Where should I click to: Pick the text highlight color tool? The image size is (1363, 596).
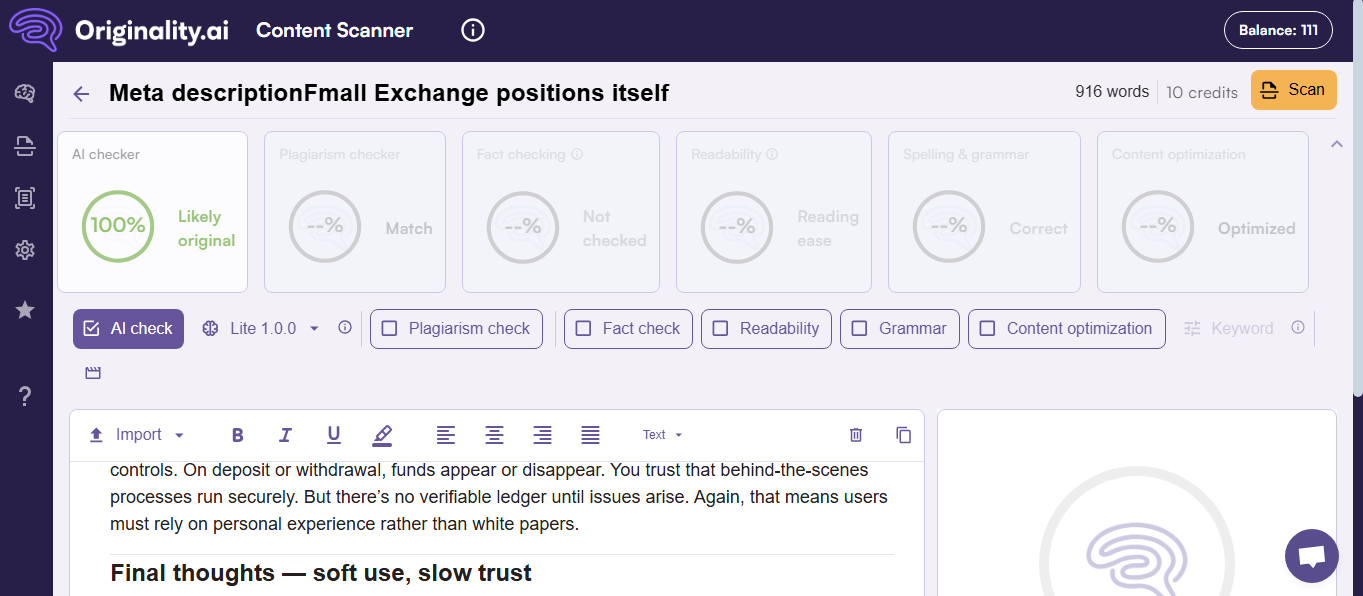click(382, 435)
